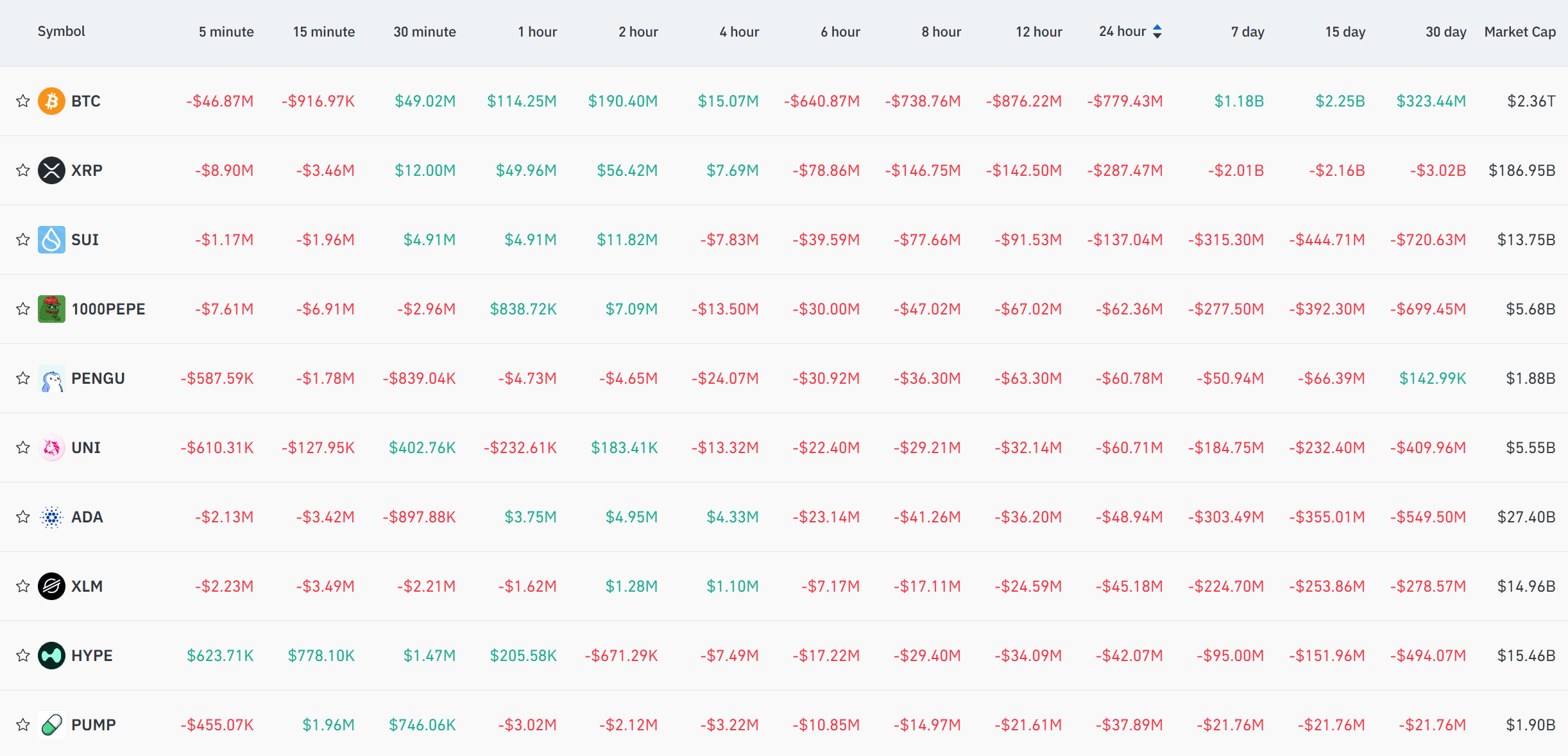Screen dimensions: 1568x756
Task: Add XLM to favorites star
Action: pos(23,586)
